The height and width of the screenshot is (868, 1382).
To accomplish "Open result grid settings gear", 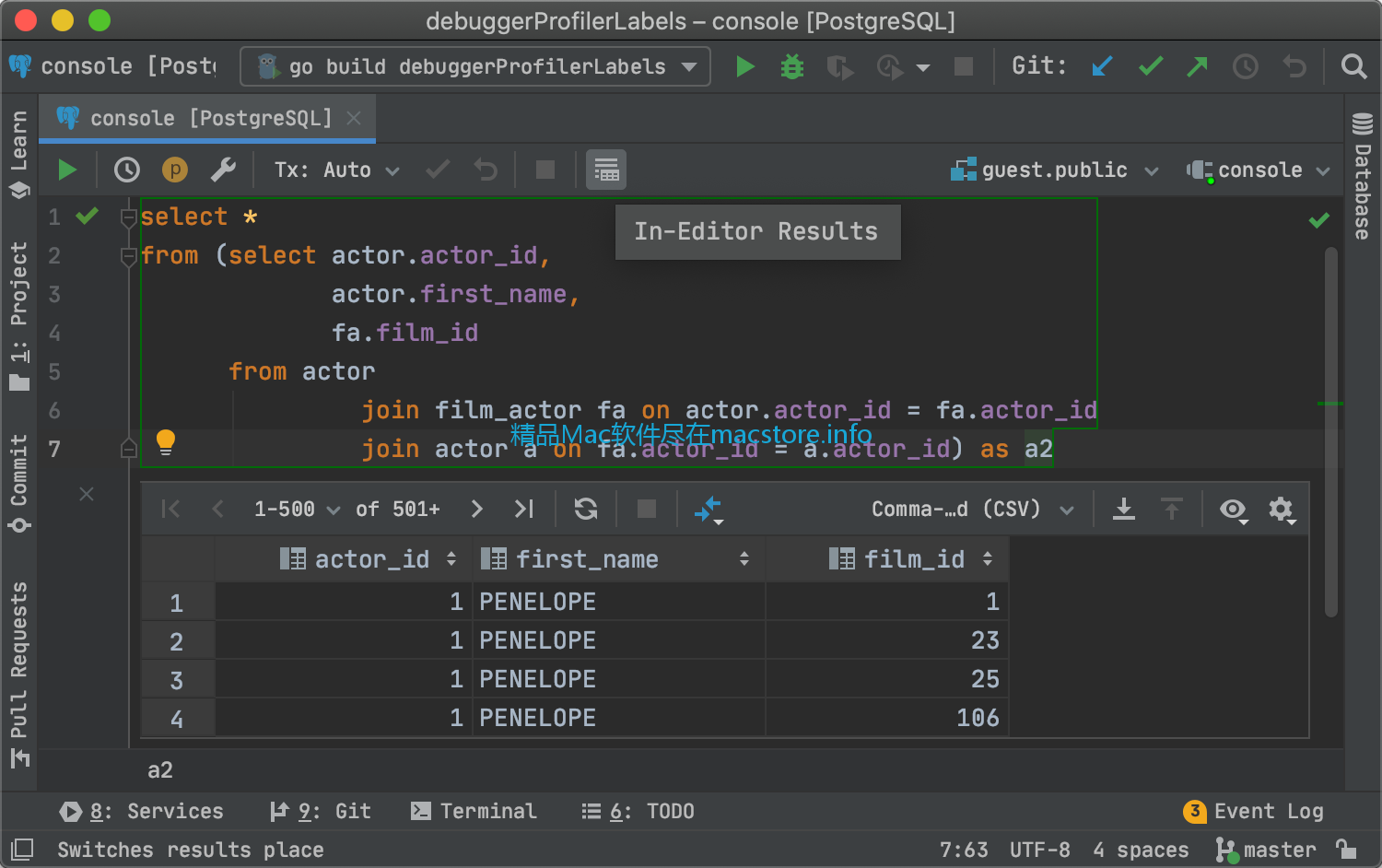I will click(1282, 509).
